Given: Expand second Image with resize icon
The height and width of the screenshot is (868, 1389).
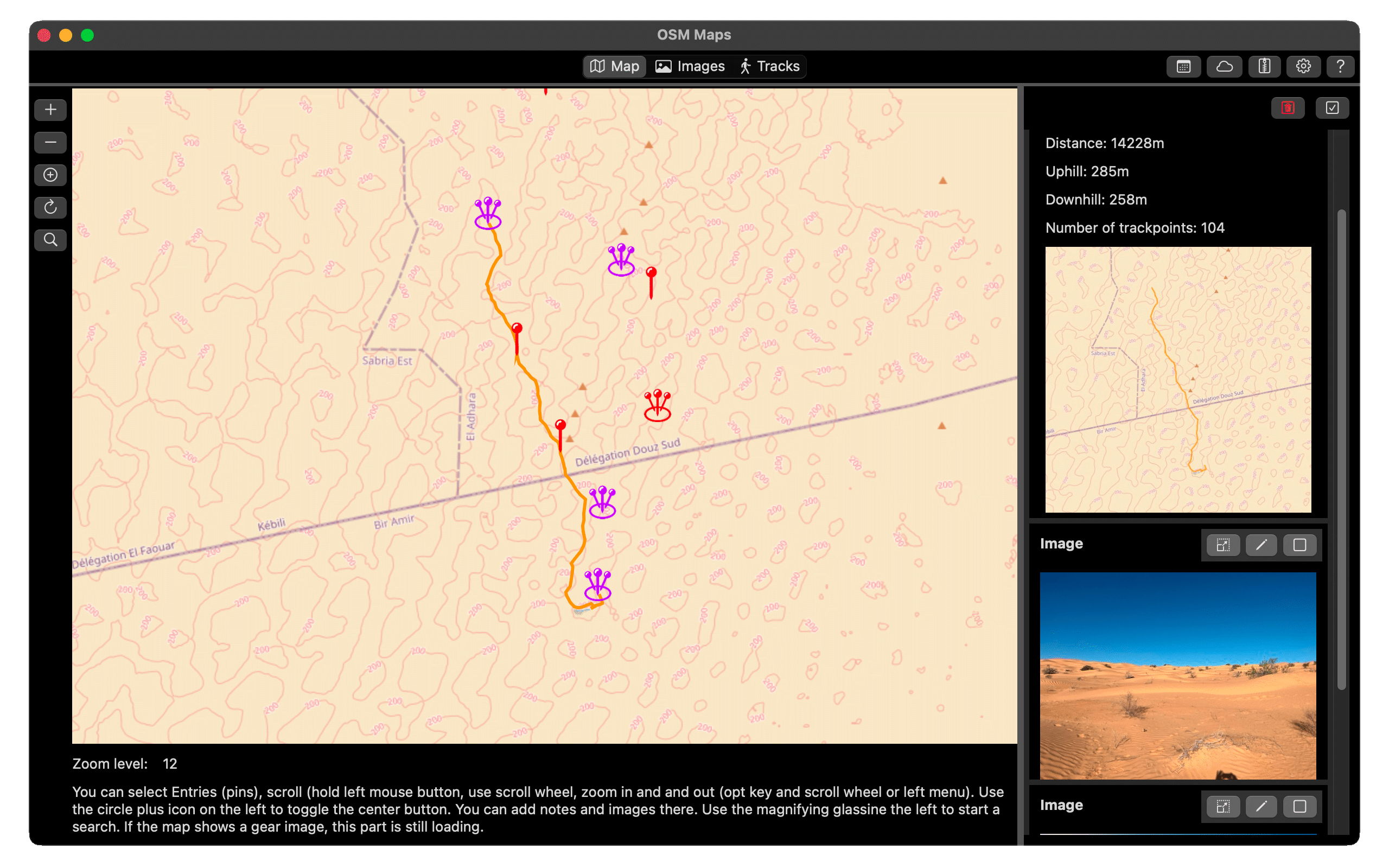Looking at the screenshot, I should point(1223,807).
